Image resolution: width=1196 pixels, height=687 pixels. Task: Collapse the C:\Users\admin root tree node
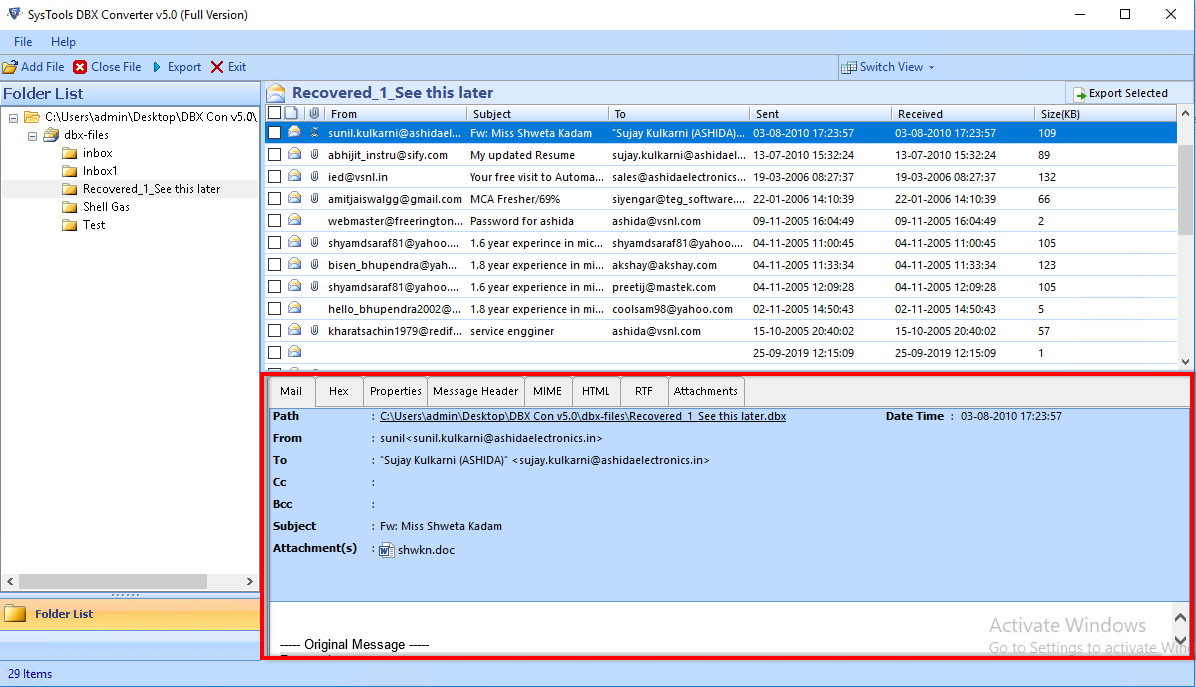[x=14, y=117]
